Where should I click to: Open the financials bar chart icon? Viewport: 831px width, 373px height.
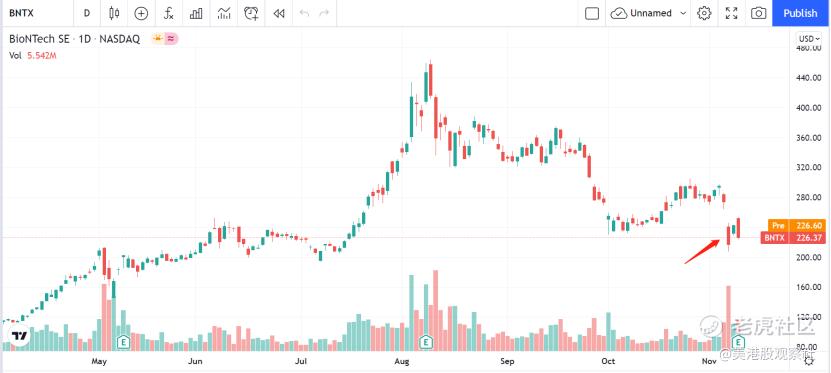coord(196,13)
